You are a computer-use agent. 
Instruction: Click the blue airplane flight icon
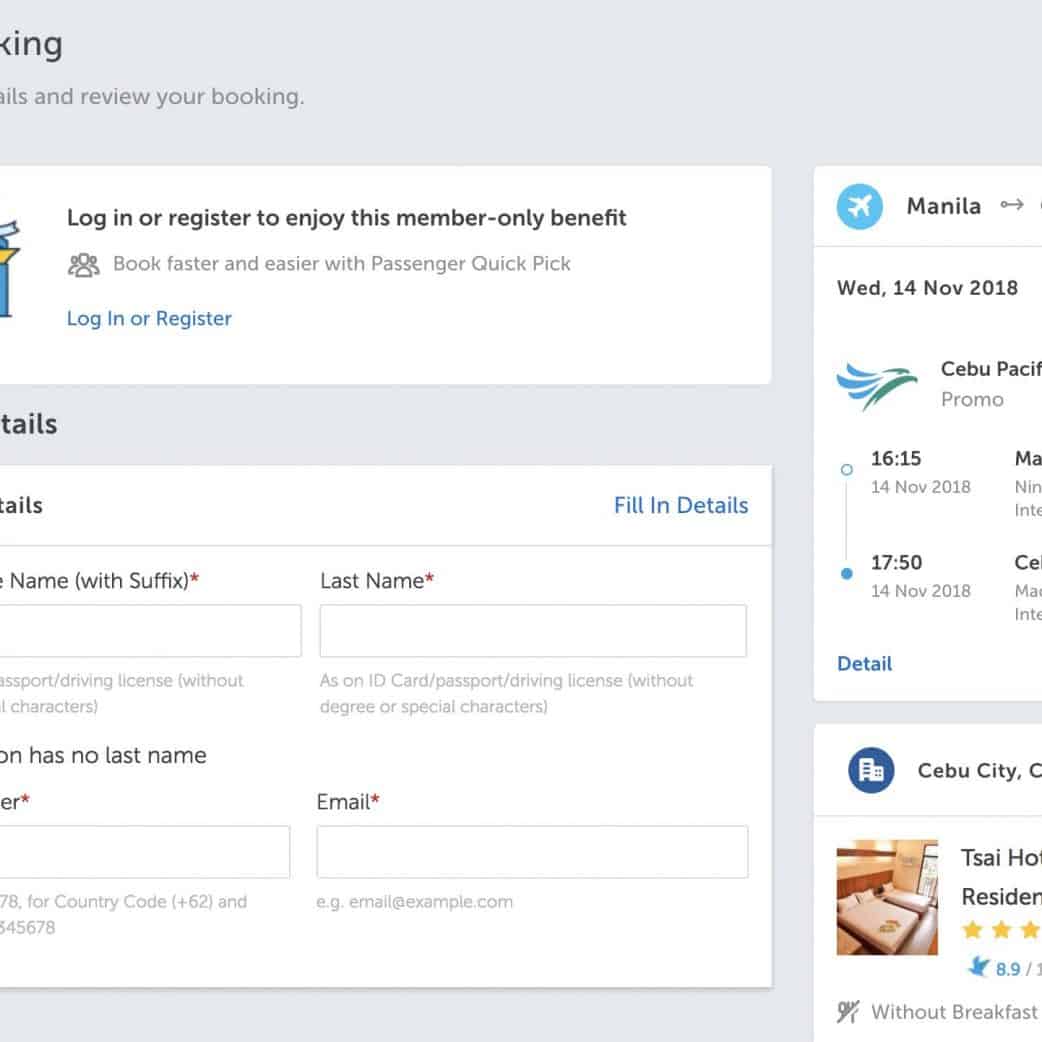pyautogui.click(x=860, y=207)
